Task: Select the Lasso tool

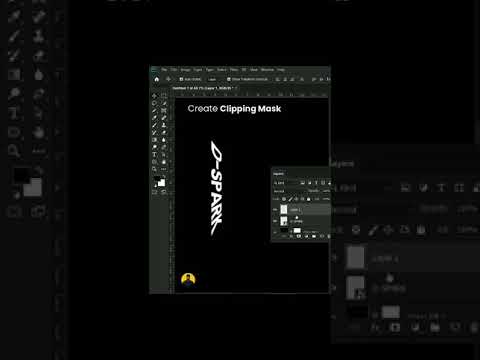Action: tap(154, 103)
